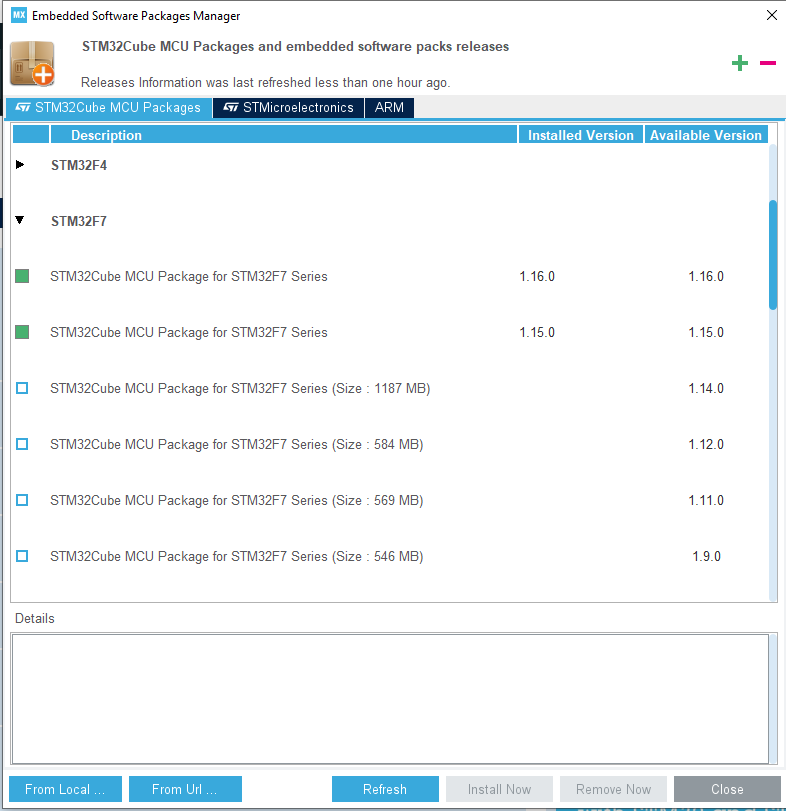Open the ARM tab

[389, 108]
